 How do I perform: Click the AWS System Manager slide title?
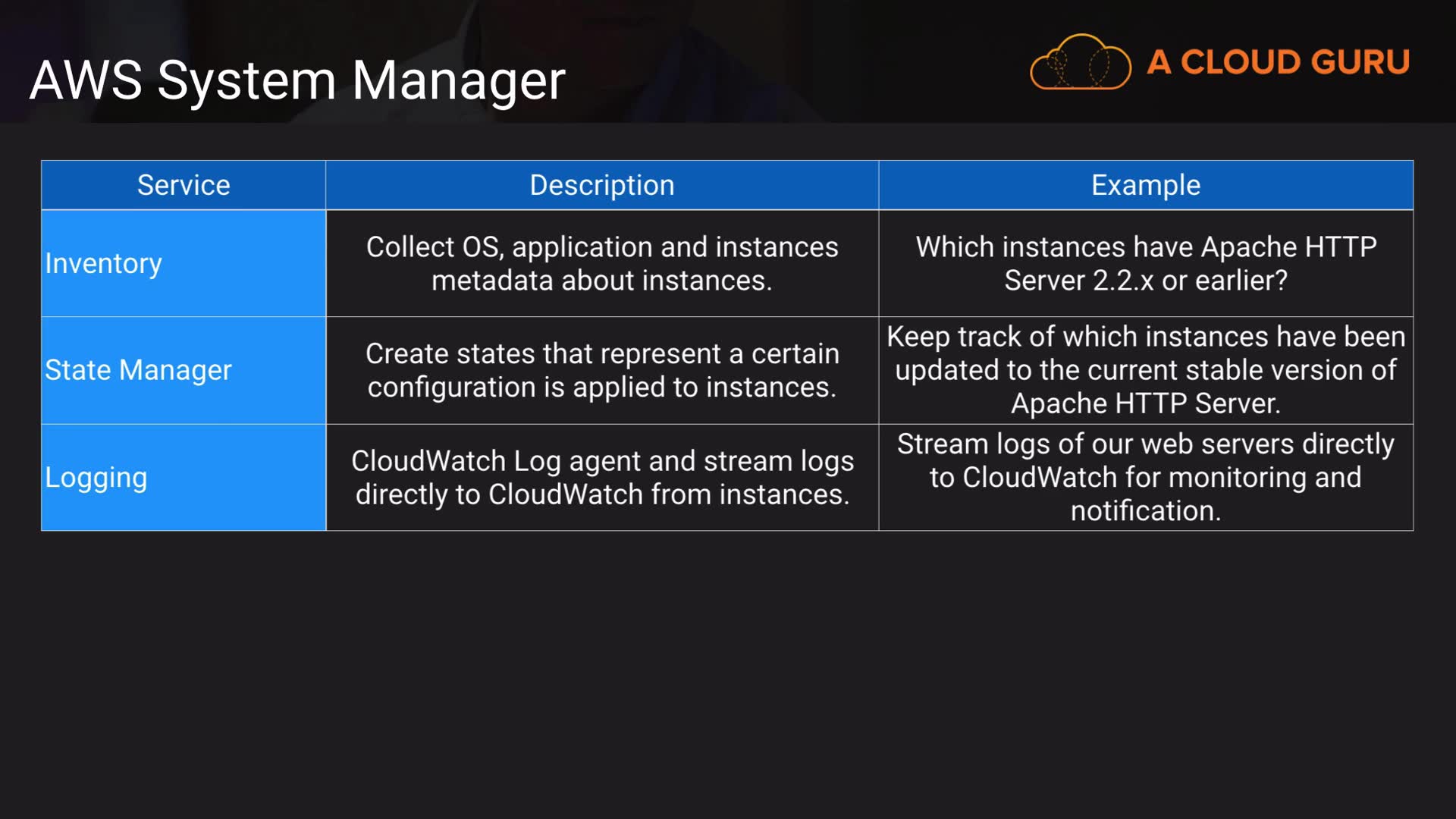(x=297, y=80)
